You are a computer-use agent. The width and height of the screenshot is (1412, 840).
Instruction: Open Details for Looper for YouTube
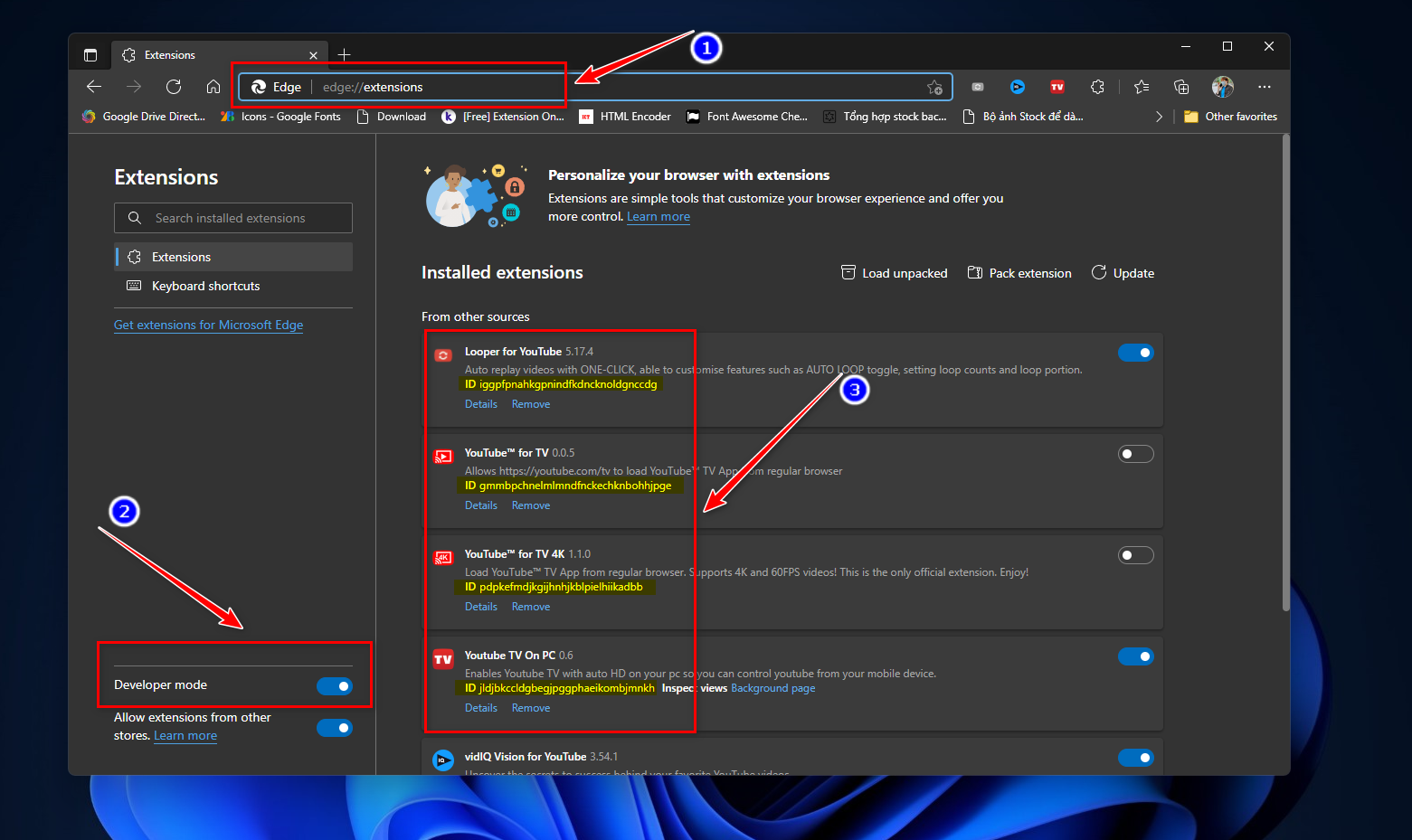pos(481,404)
